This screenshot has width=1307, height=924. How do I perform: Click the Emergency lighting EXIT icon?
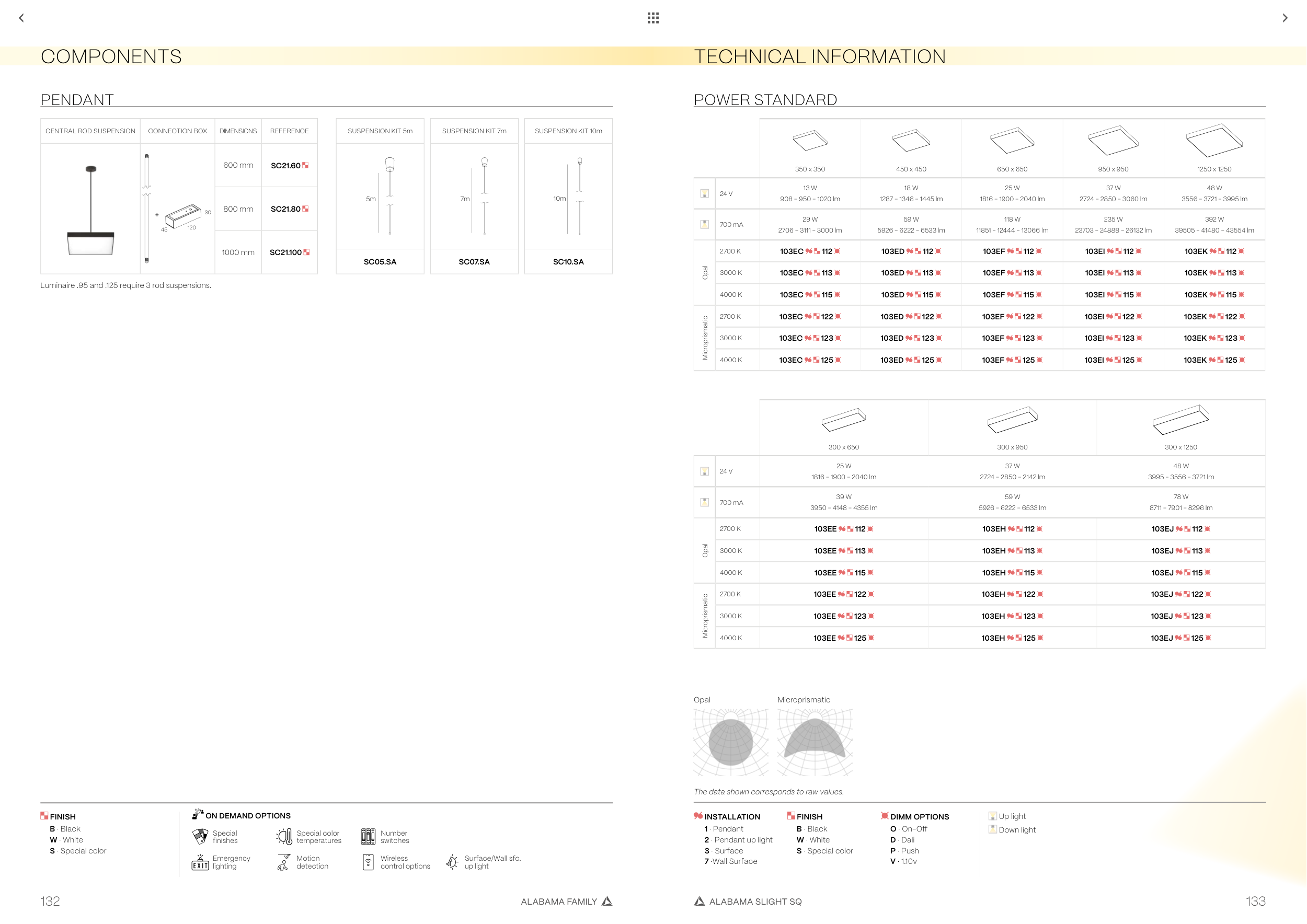click(200, 862)
